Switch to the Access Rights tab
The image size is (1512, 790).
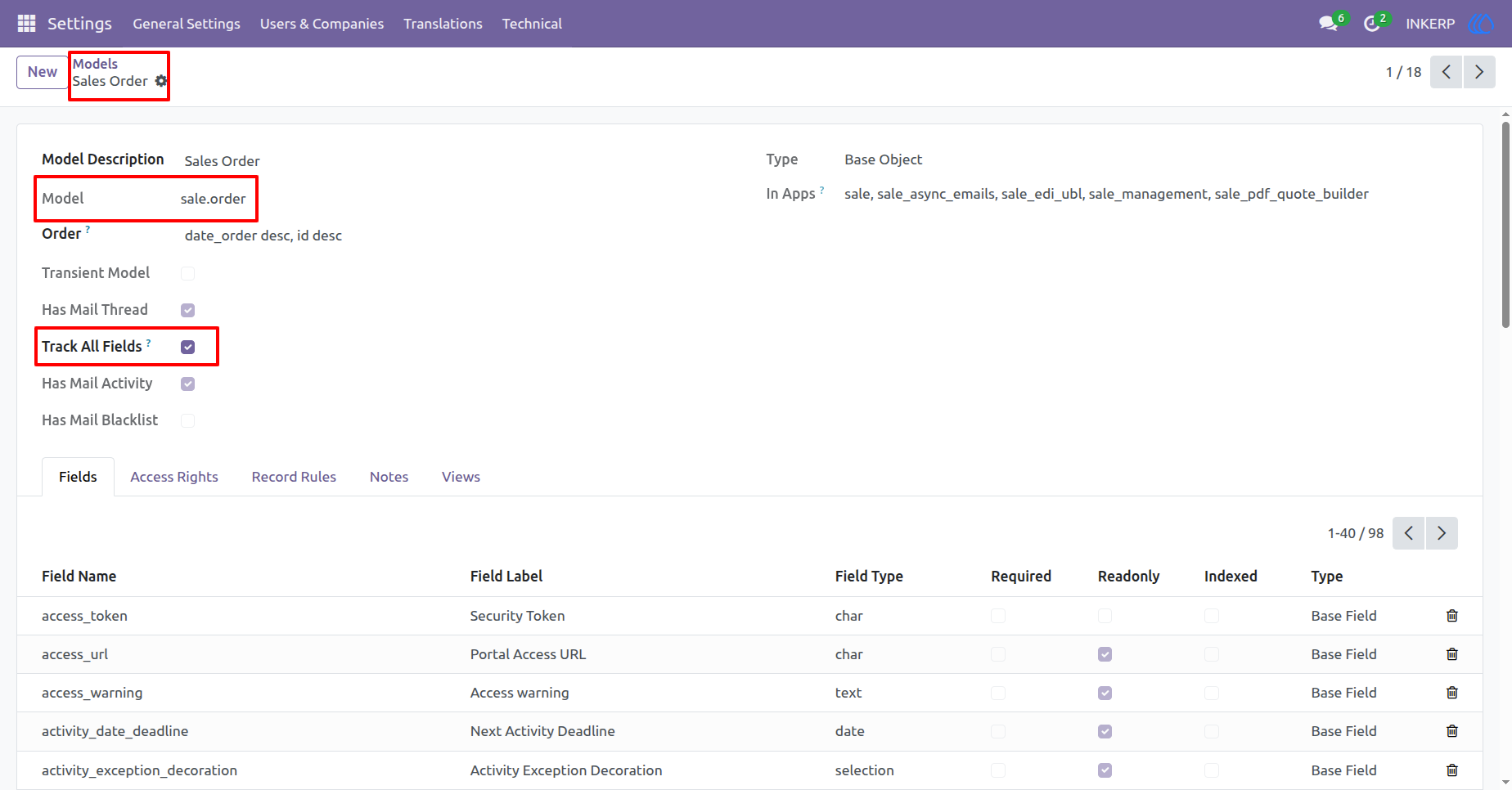pos(174,477)
